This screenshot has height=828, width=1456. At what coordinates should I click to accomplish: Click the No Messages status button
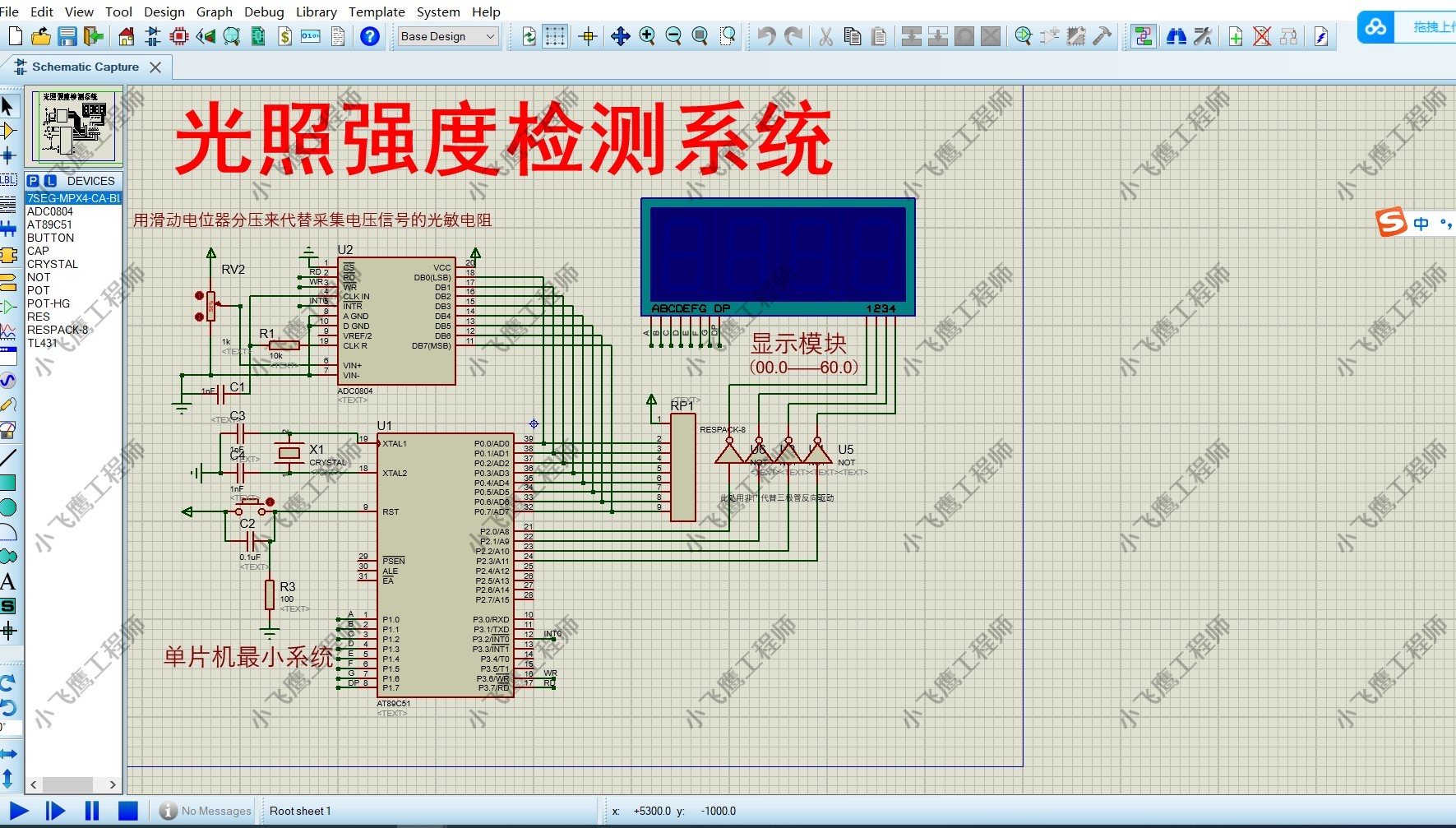coord(206,811)
